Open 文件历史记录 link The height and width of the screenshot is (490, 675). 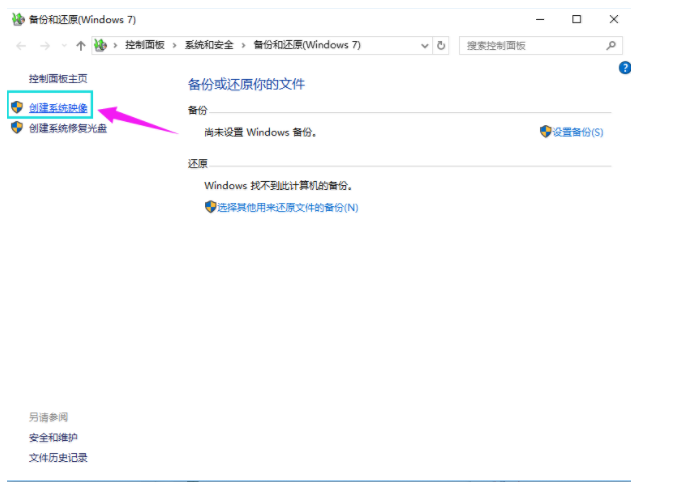[58, 458]
